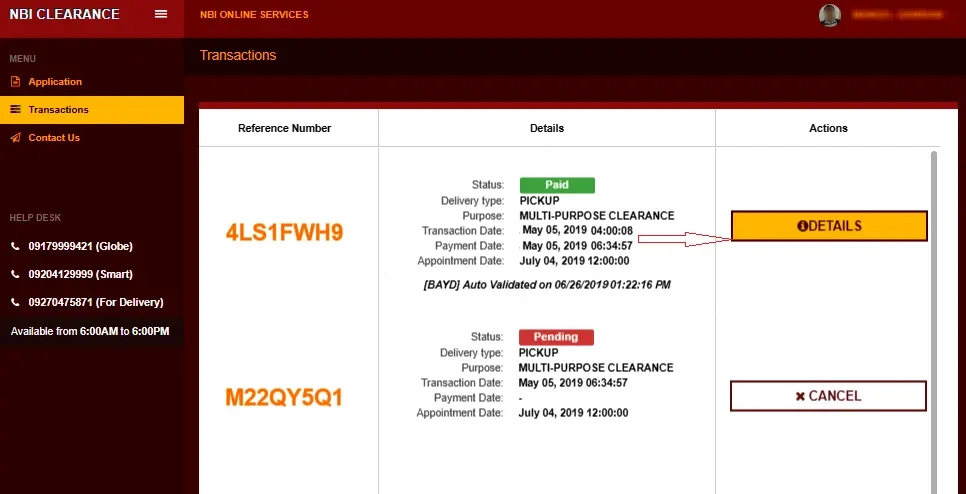Viewport: 966px width, 494px height.
Task: Select help desk number 09179999421 (Globe)
Action: pos(81,246)
